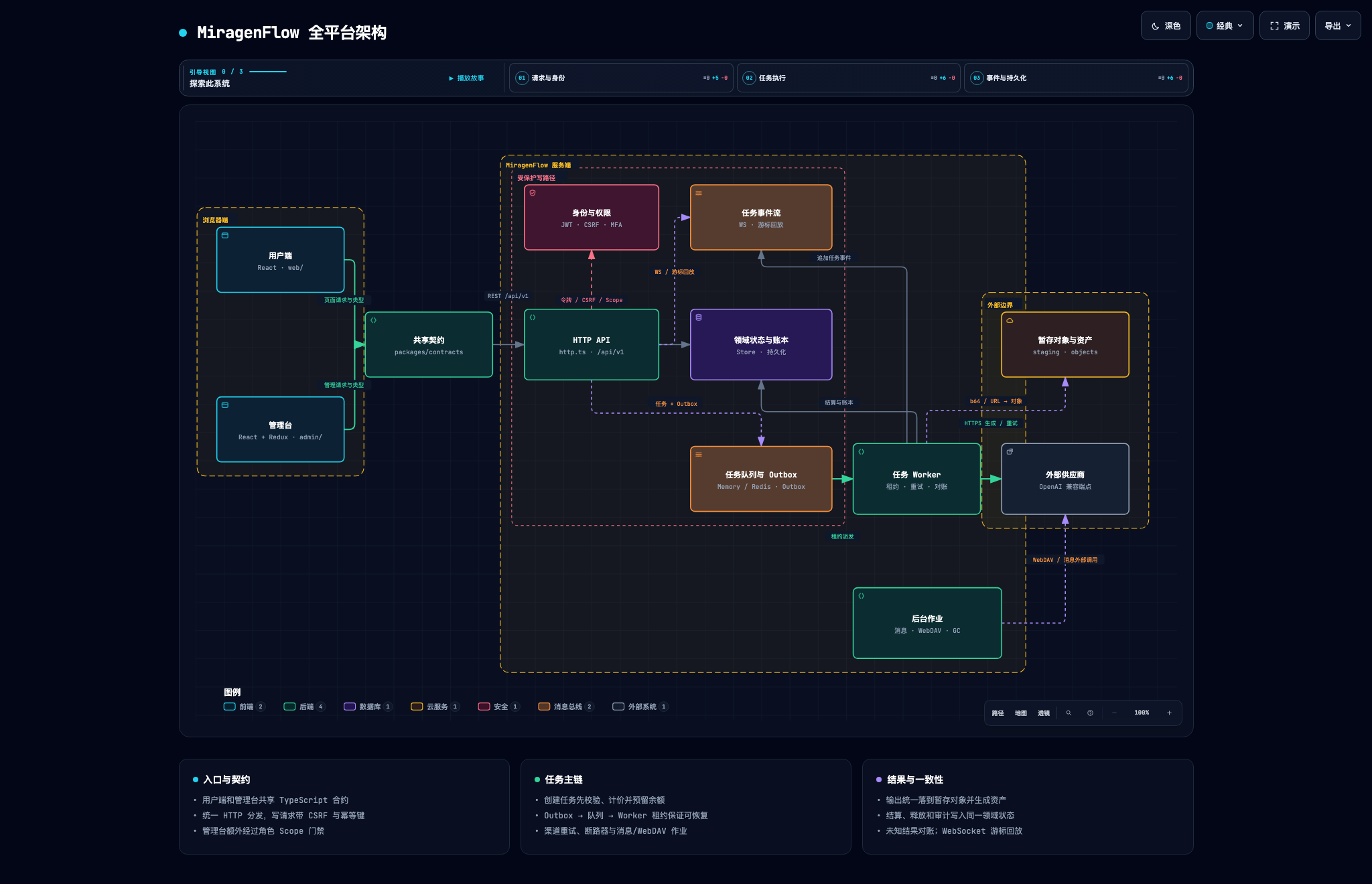Click the code icon on HTTP API node
1372x884 pixels.
coord(533,317)
